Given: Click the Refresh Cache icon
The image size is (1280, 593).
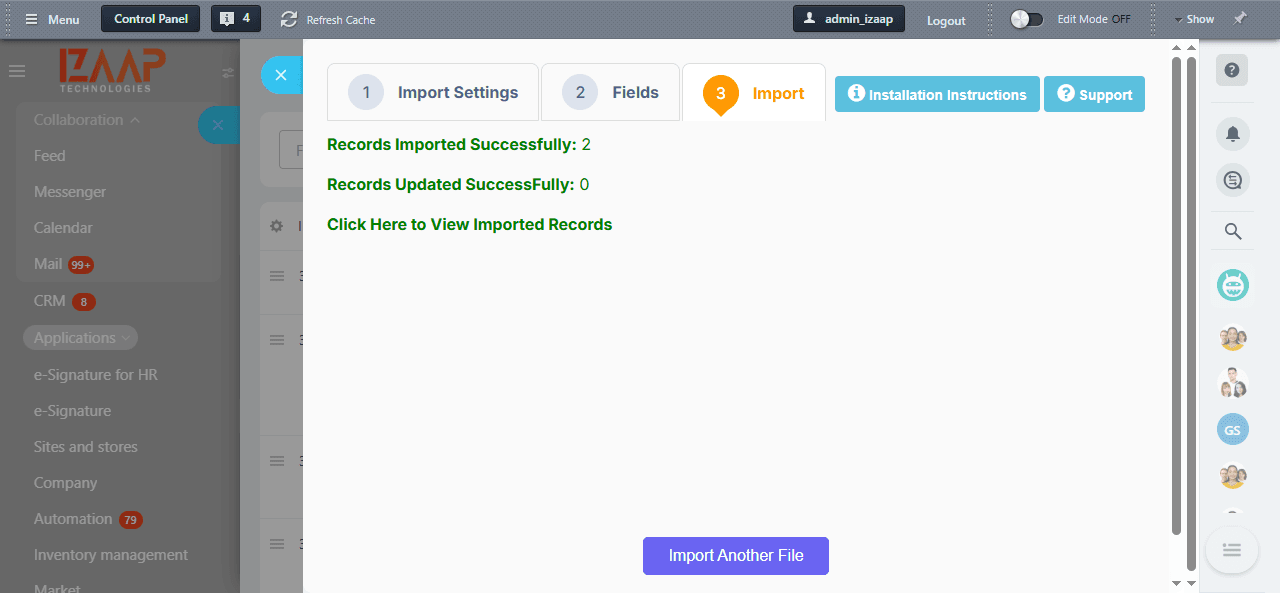Looking at the screenshot, I should click(x=289, y=18).
